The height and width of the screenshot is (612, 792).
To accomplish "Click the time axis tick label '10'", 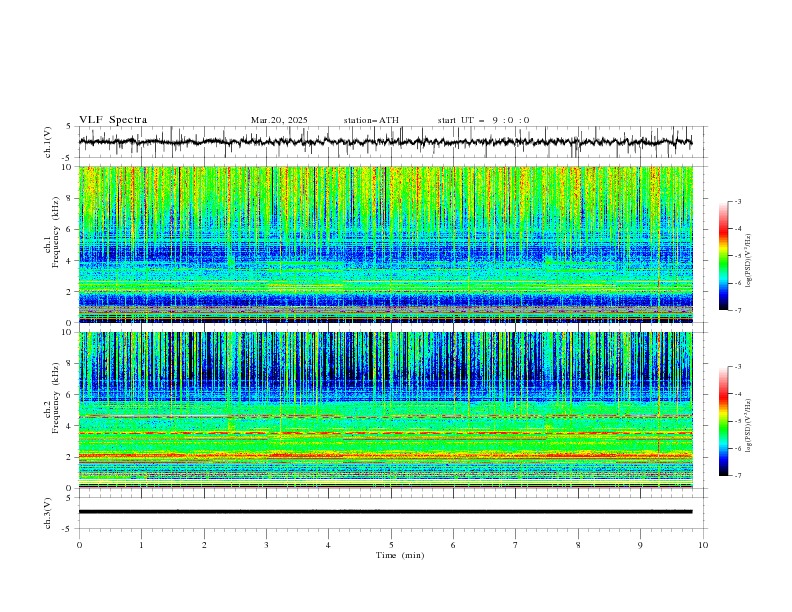I will click(x=703, y=545).
